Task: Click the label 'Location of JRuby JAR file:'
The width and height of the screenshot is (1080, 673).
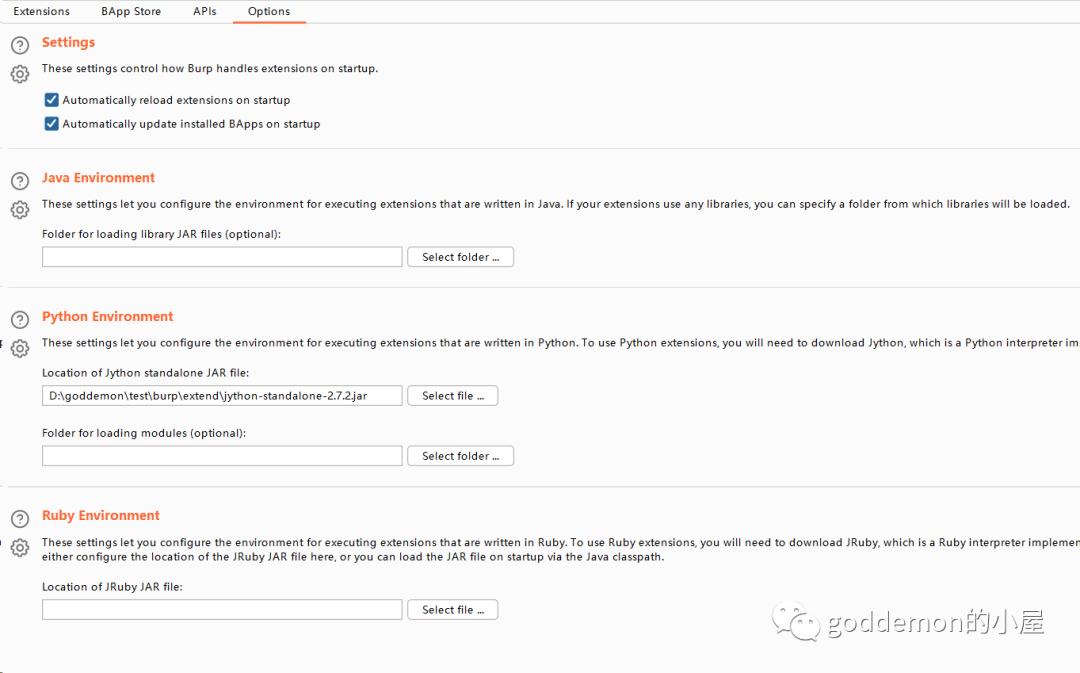Action: click(112, 587)
